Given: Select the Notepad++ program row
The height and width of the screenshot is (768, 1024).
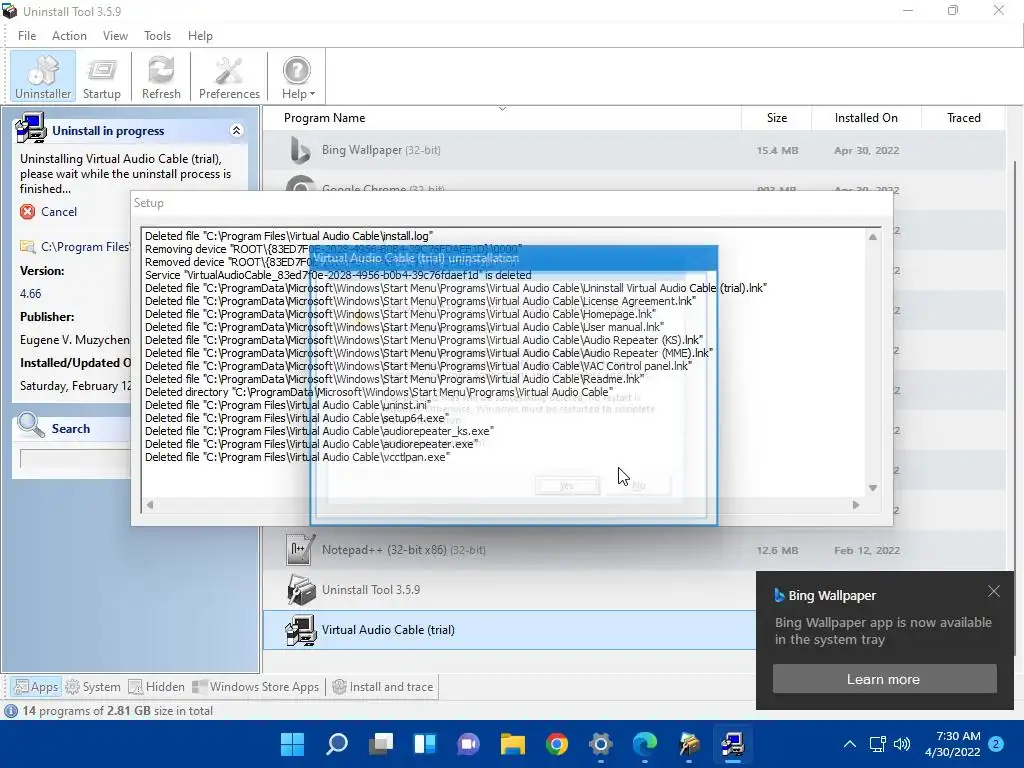Looking at the screenshot, I should click(633, 550).
